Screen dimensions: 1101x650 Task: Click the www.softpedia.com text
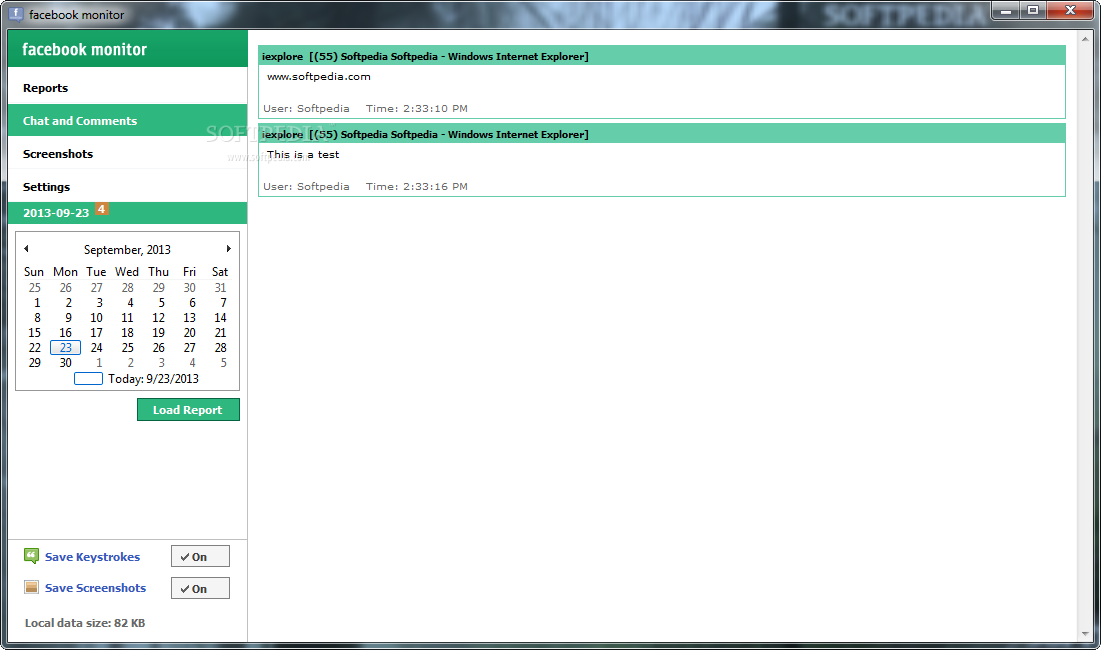(319, 77)
